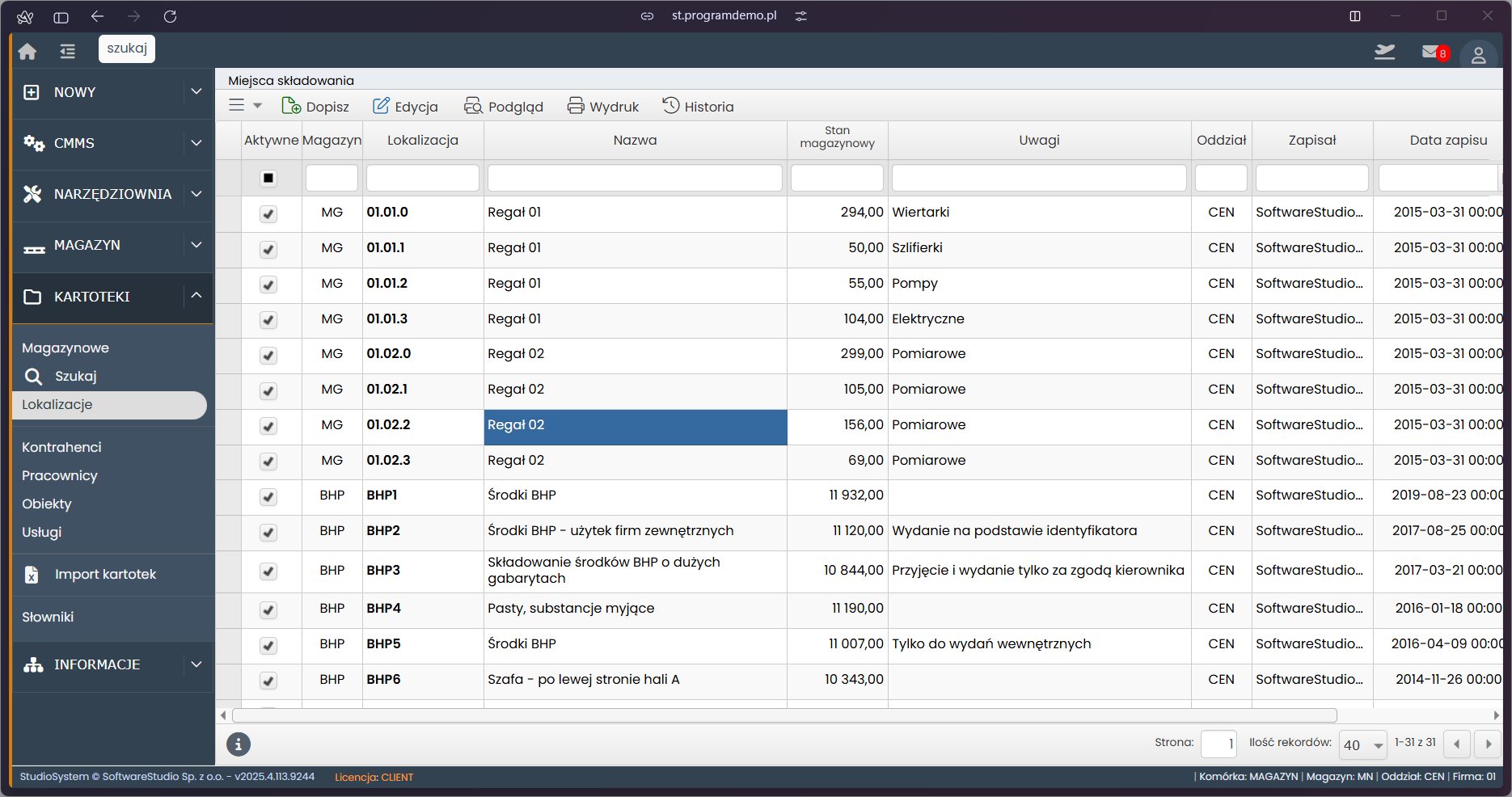
Task: Select Kontrahenci in the sidebar menu
Action: 61,447
